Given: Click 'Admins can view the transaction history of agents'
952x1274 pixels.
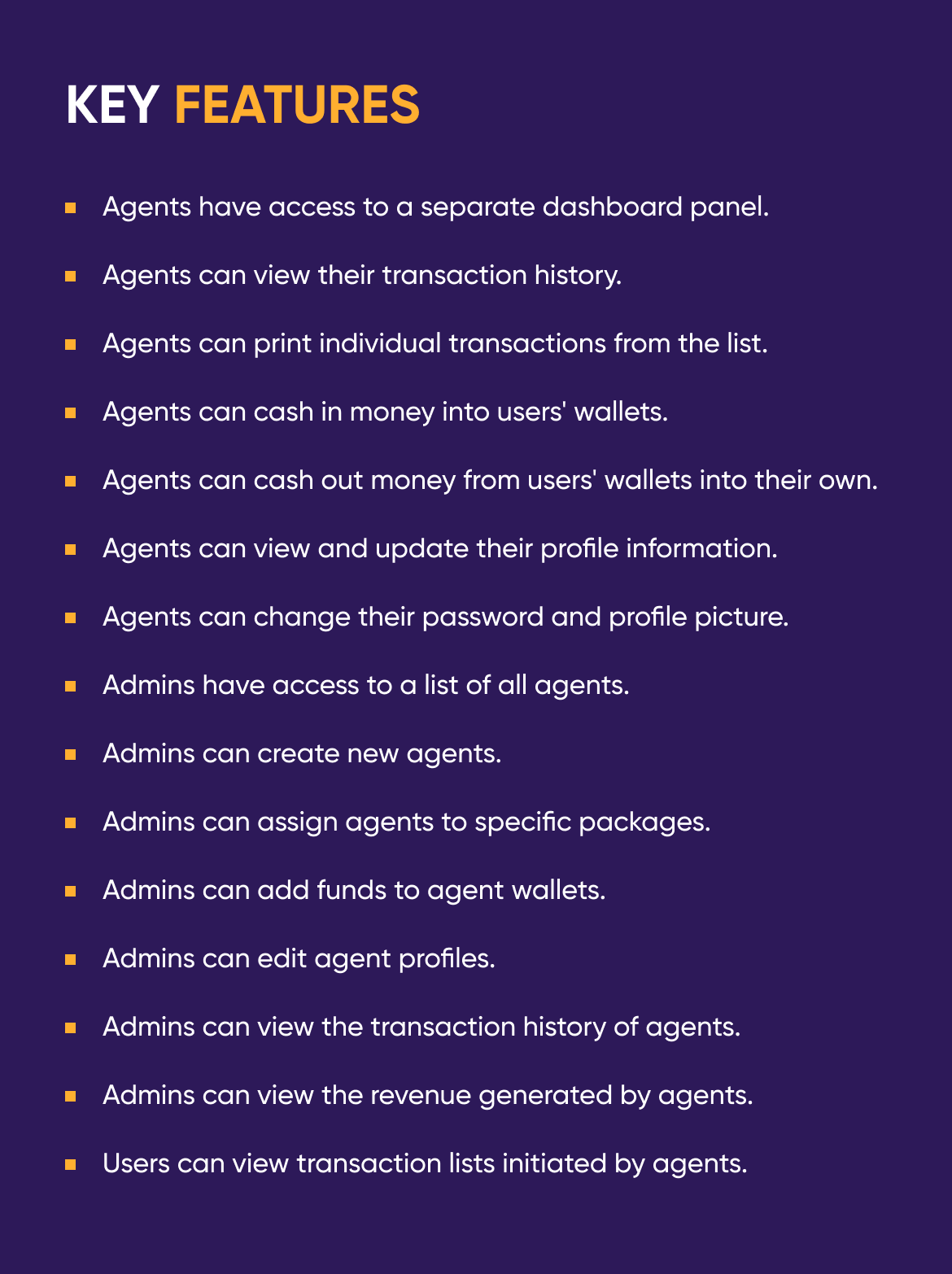Looking at the screenshot, I should (x=421, y=1027).
